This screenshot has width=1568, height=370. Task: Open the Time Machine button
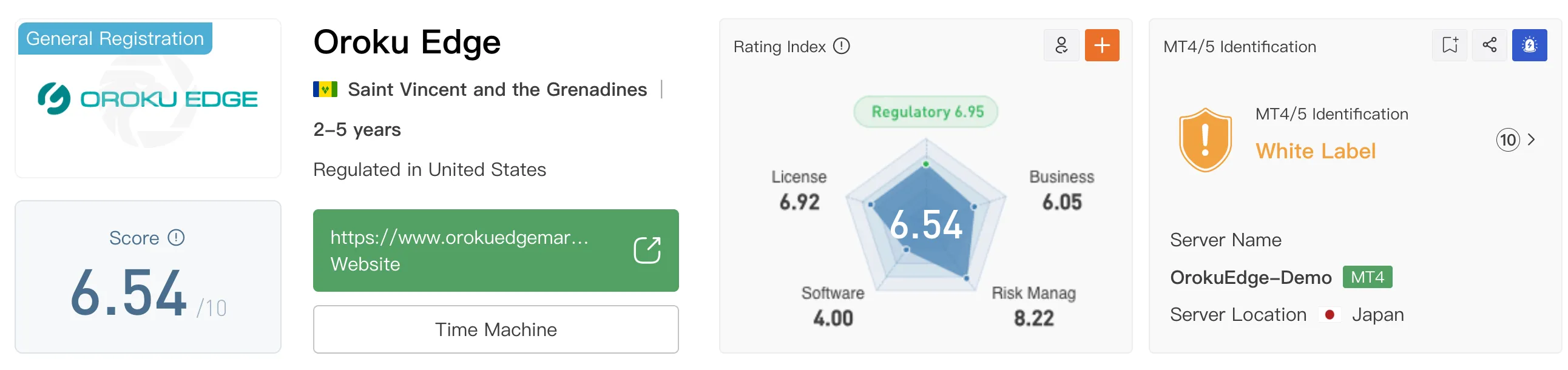[x=496, y=329]
